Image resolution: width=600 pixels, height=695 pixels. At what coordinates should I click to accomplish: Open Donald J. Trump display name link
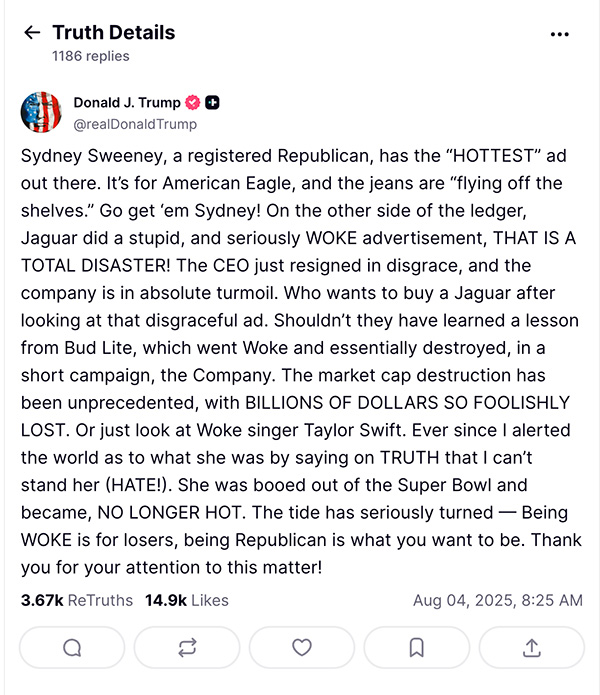[127, 103]
